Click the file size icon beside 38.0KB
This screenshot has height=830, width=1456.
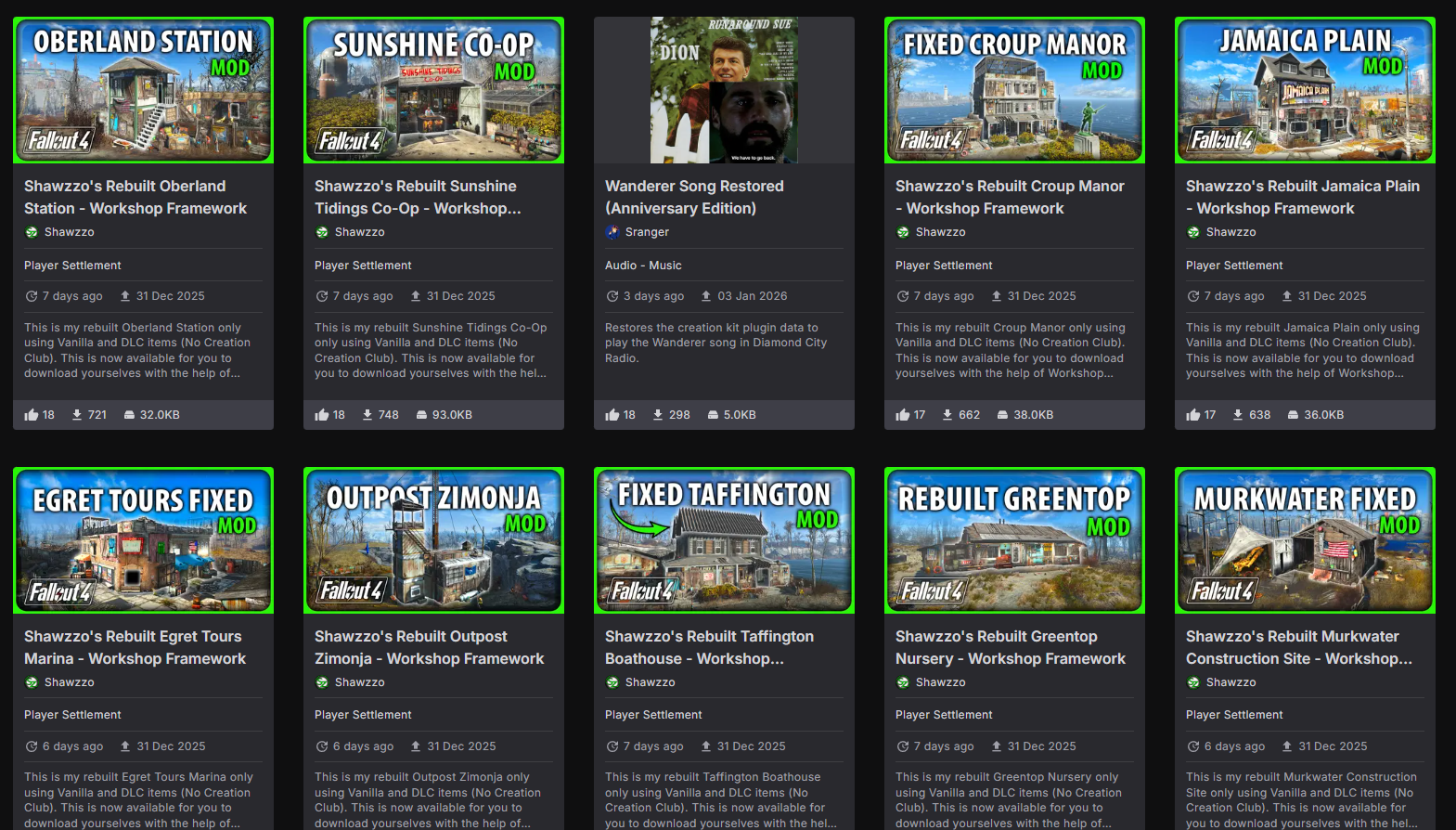[x=1002, y=415]
